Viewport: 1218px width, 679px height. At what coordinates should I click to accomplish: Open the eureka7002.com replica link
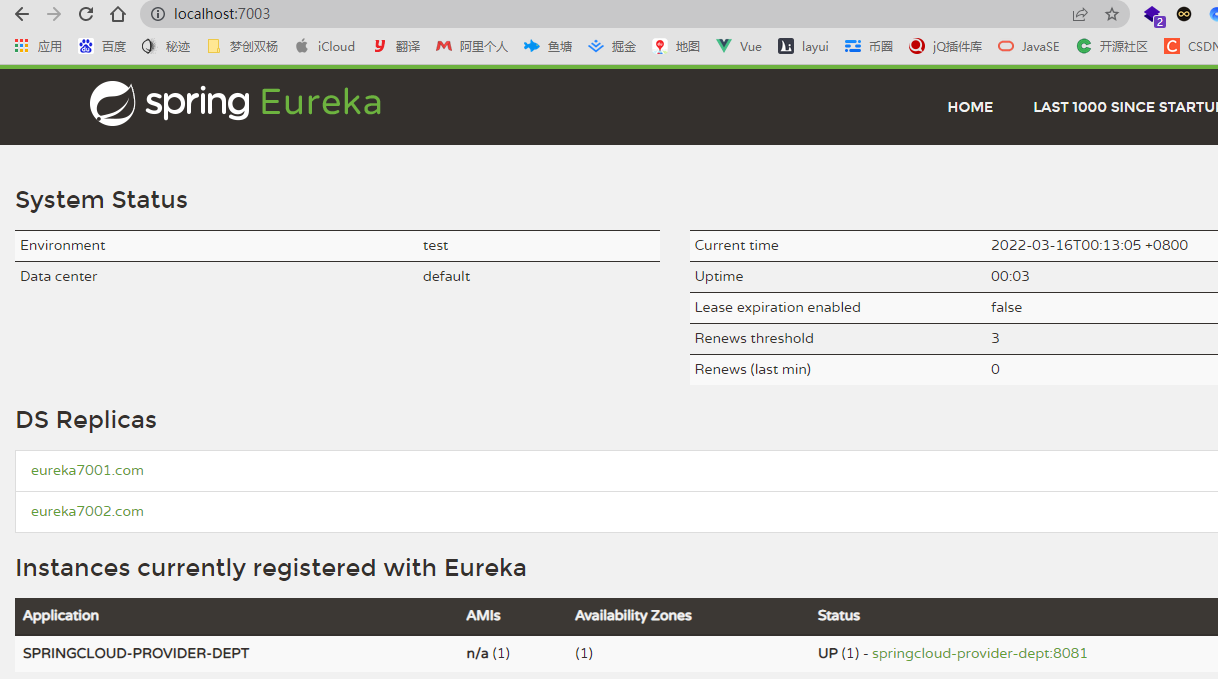point(87,511)
